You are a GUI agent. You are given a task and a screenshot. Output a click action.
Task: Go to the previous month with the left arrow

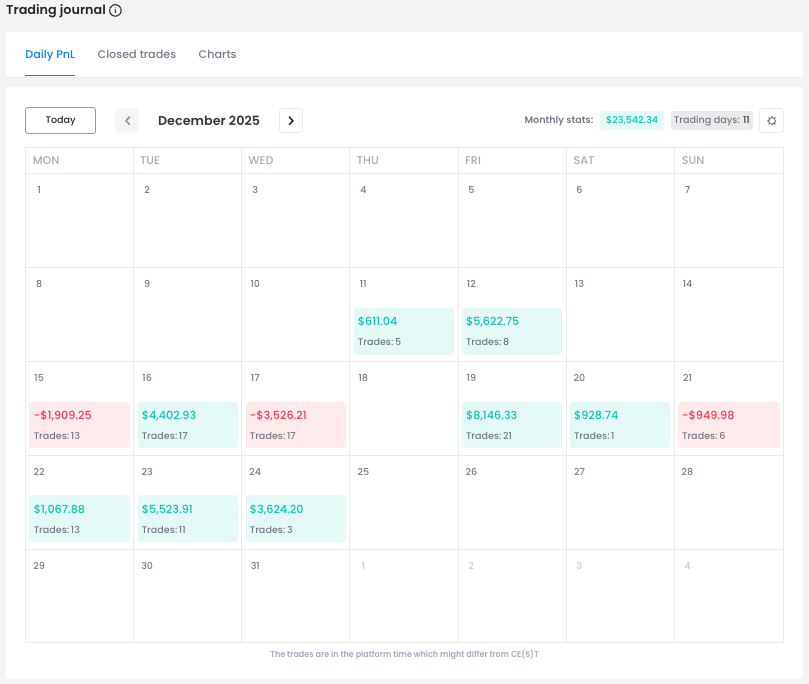coord(127,120)
